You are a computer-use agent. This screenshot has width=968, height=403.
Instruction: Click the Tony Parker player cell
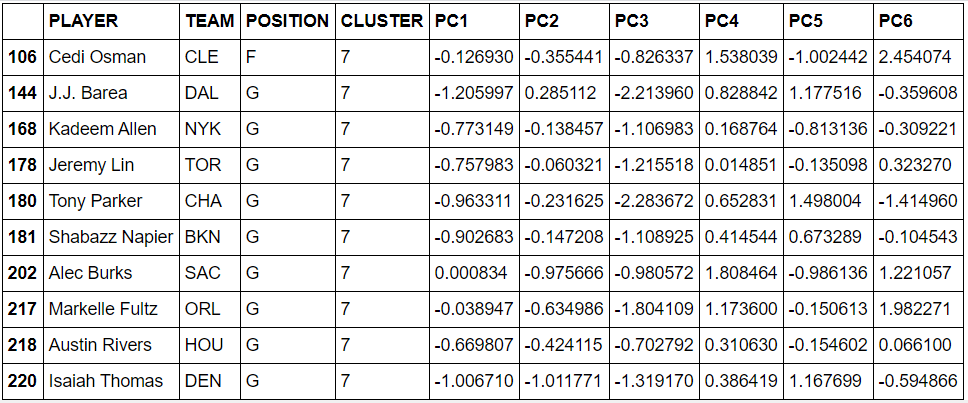(112, 202)
